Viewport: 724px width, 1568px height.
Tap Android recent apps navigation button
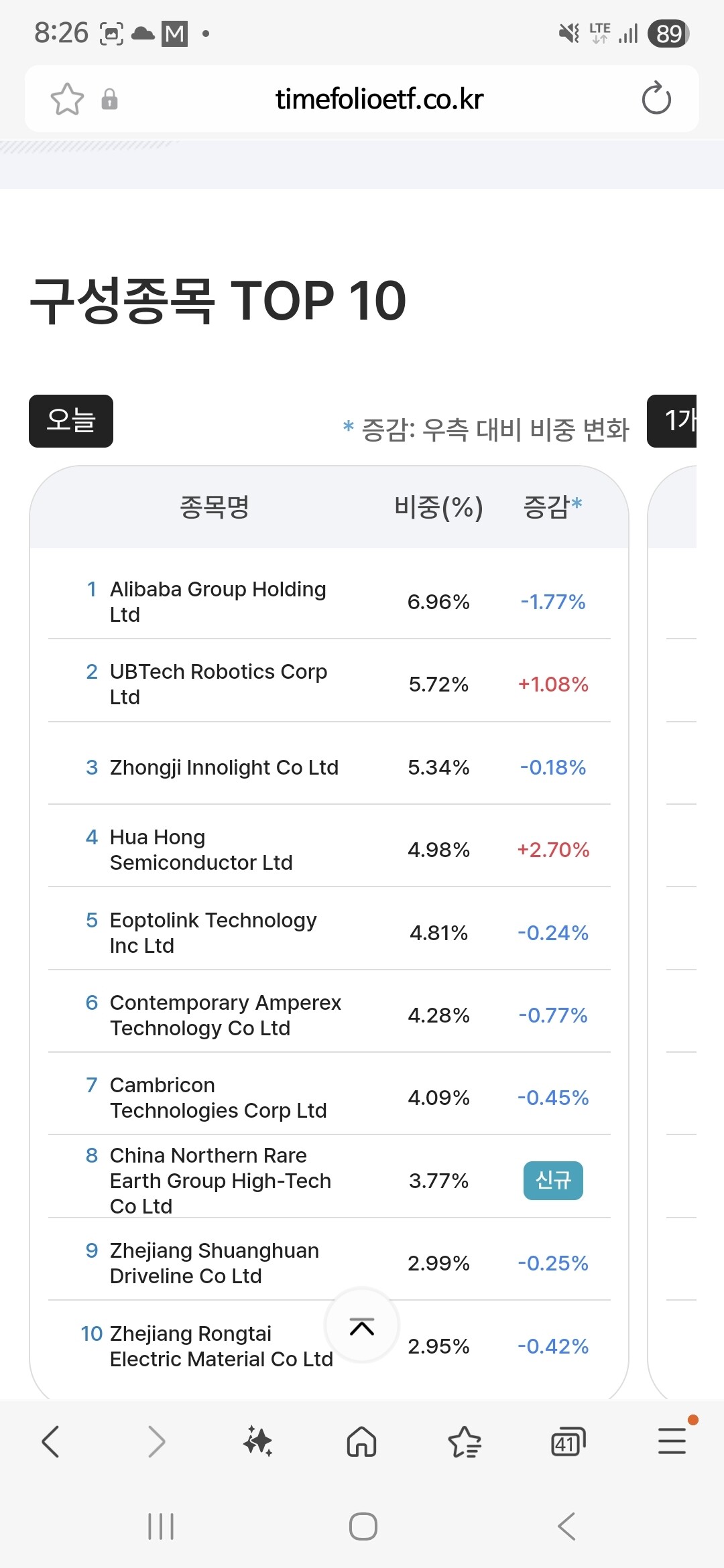(x=161, y=1526)
